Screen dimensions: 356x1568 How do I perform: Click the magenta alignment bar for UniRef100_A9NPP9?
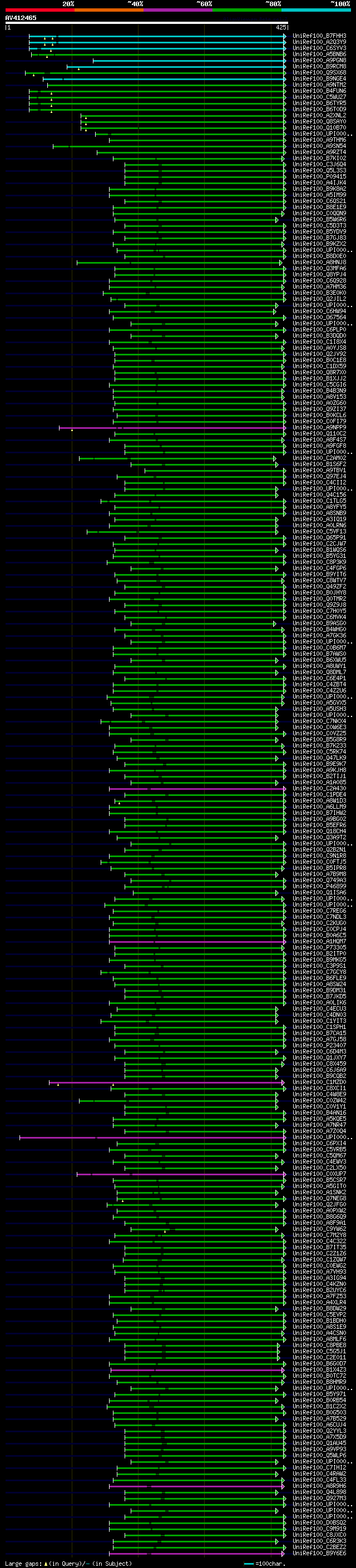tap(172, 428)
